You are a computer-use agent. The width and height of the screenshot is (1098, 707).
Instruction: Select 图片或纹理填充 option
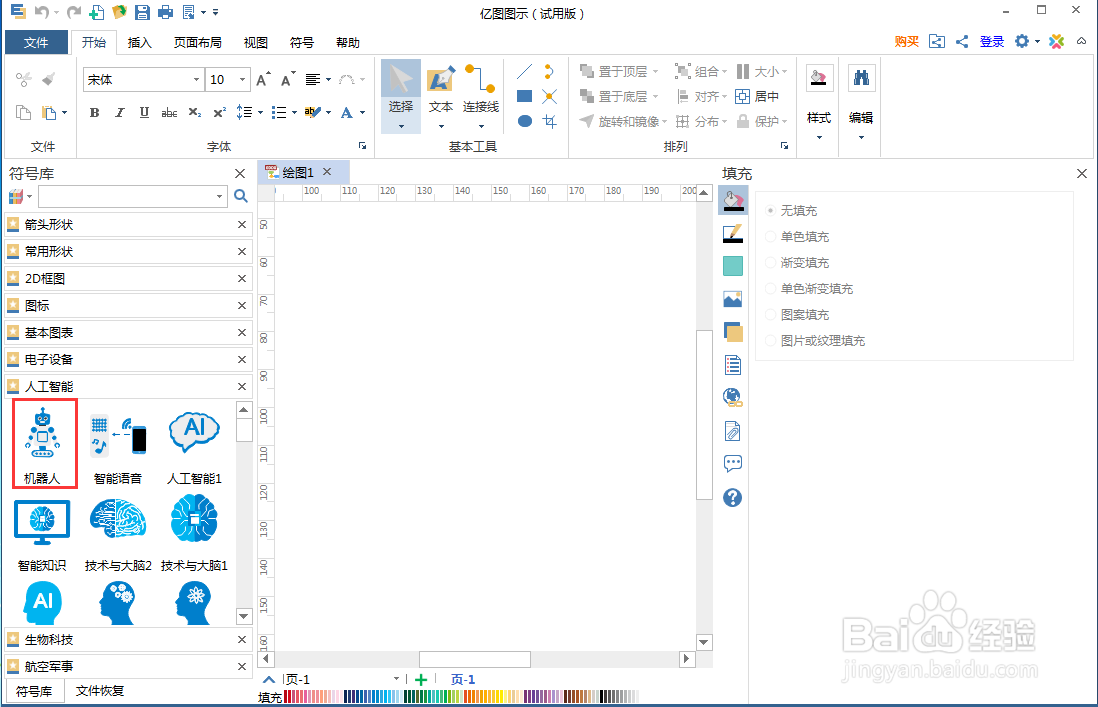click(816, 340)
